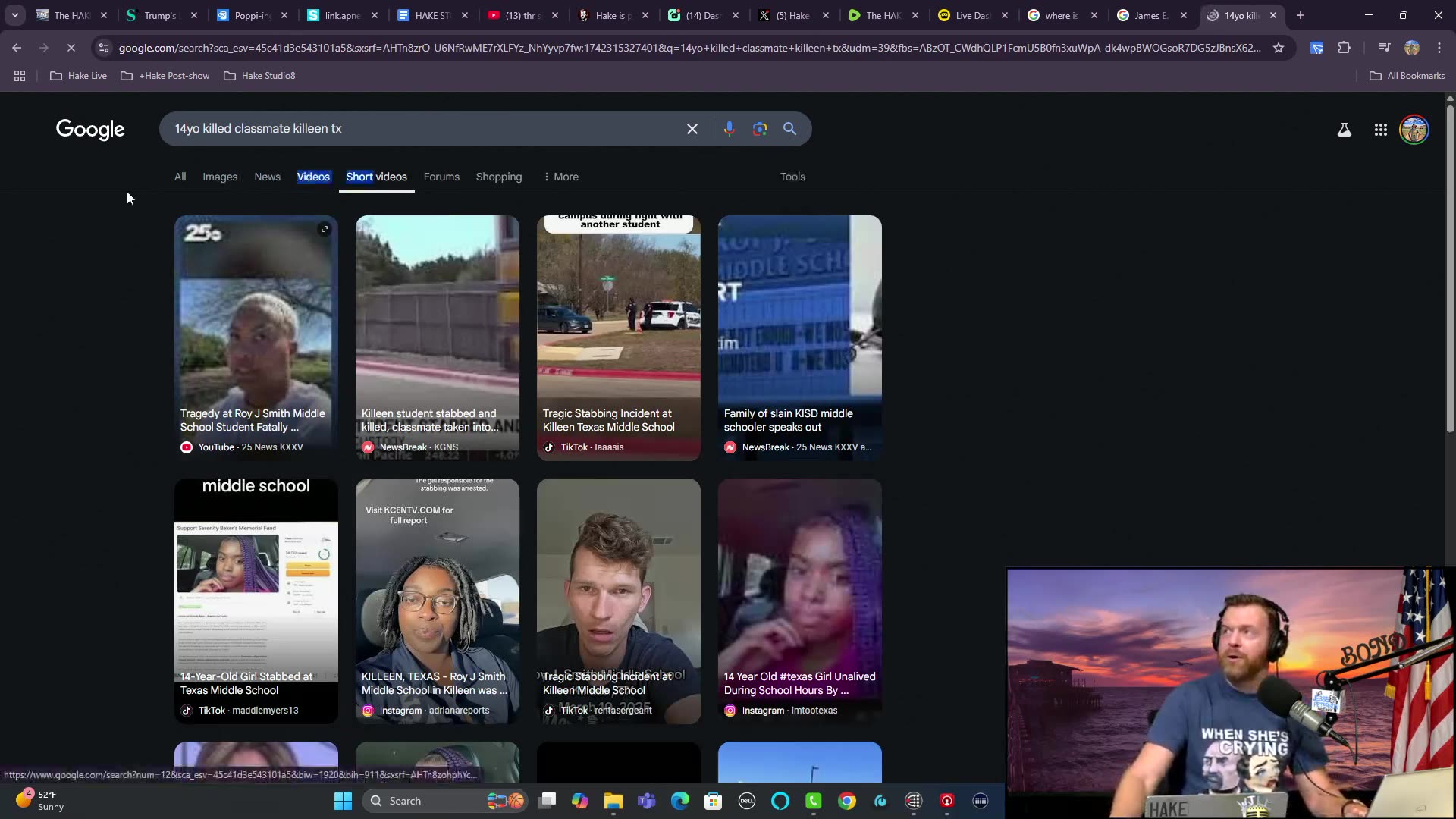The height and width of the screenshot is (819, 1456).
Task: Switch to Chrome in the taskbar
Action: (847, 801)
